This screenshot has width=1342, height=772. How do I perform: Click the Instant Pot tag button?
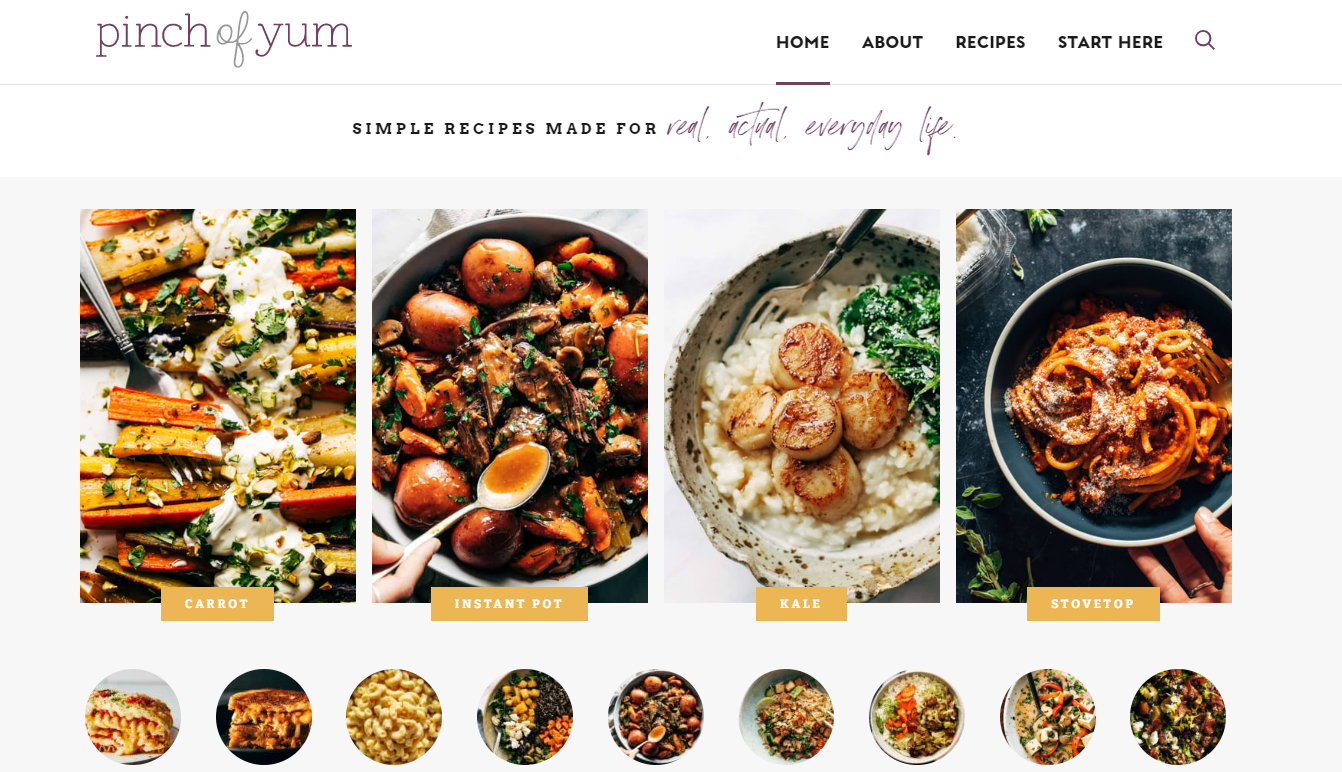(x=509, y=604)
